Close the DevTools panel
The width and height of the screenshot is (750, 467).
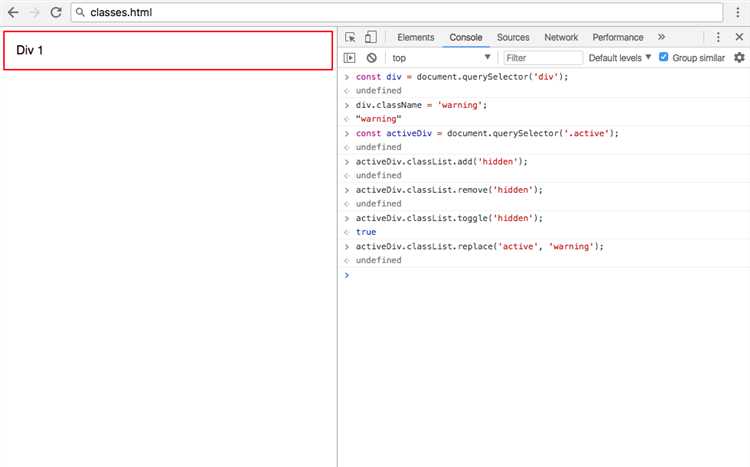click(739, 37)
